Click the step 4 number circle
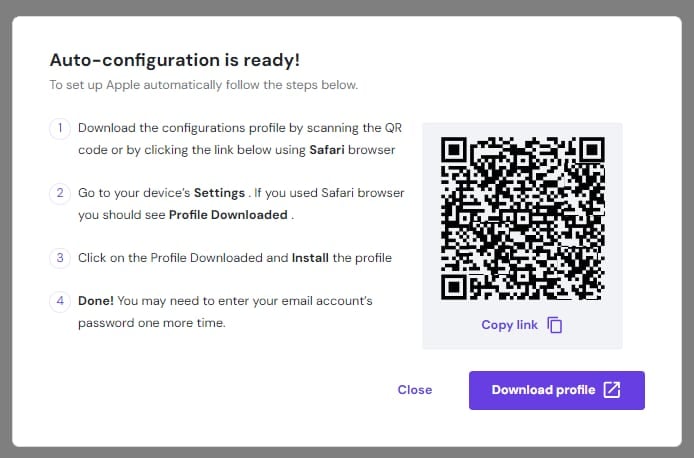 coord(60,301)
